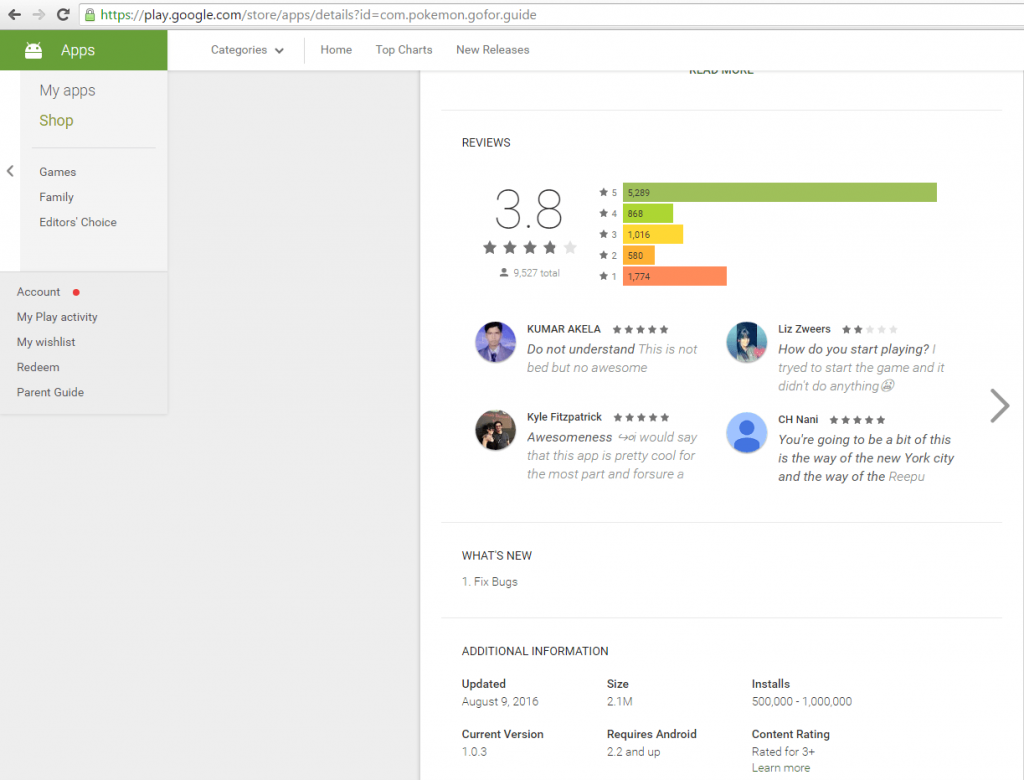1024x780 pixels.
Task: Open My wishlist in the sidebar
Action: pyautogui.click(x=46, y=342)
